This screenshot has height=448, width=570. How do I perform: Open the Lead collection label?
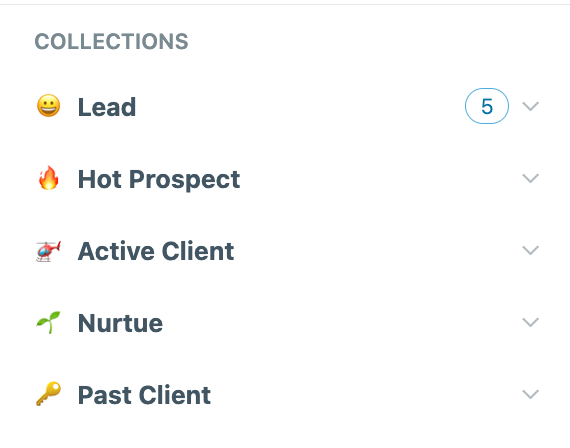(x=107, y=107)
